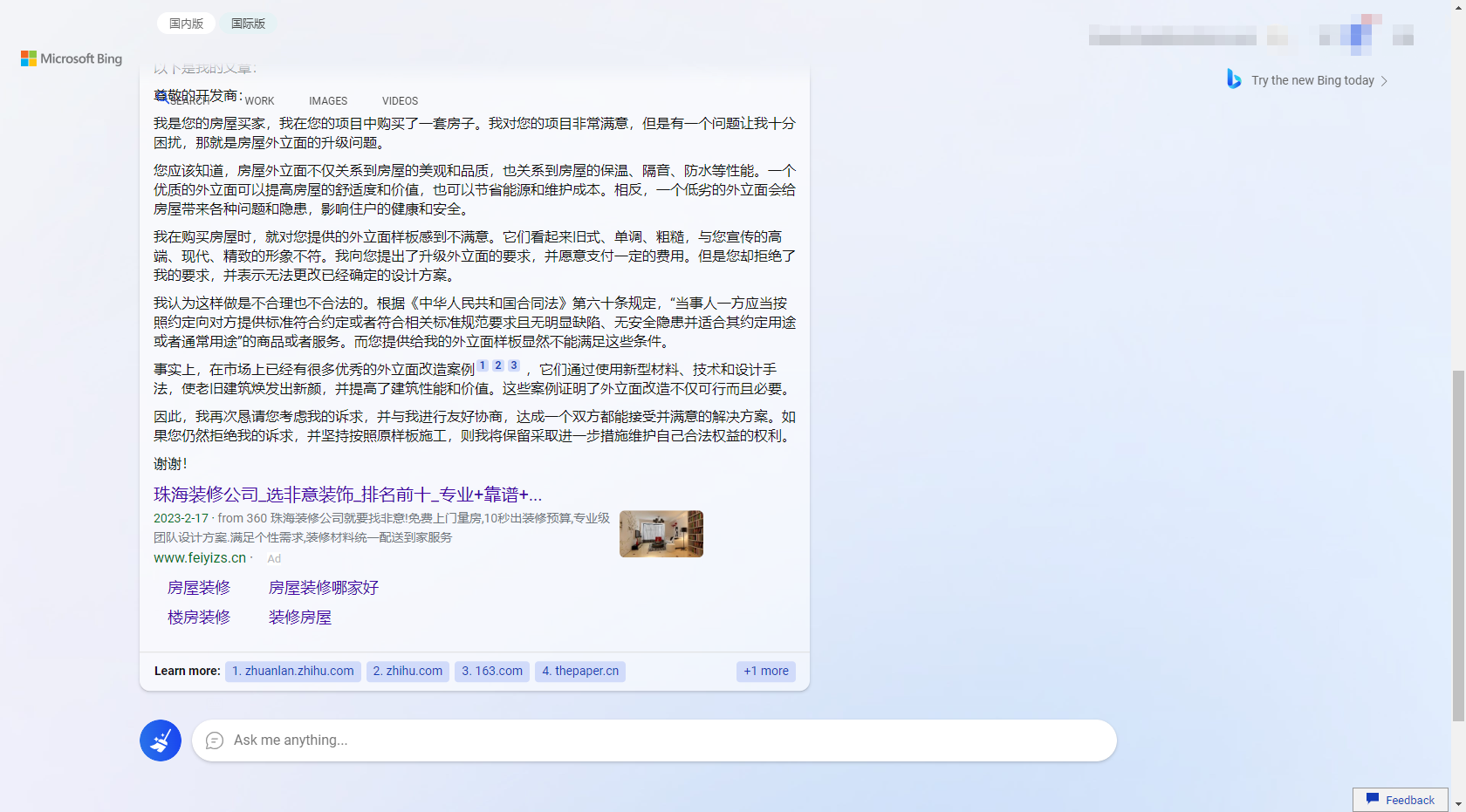The image size is (1466, 812).
Task: Open citation superscript 3 in the text
Action: [x=513, y=365]
